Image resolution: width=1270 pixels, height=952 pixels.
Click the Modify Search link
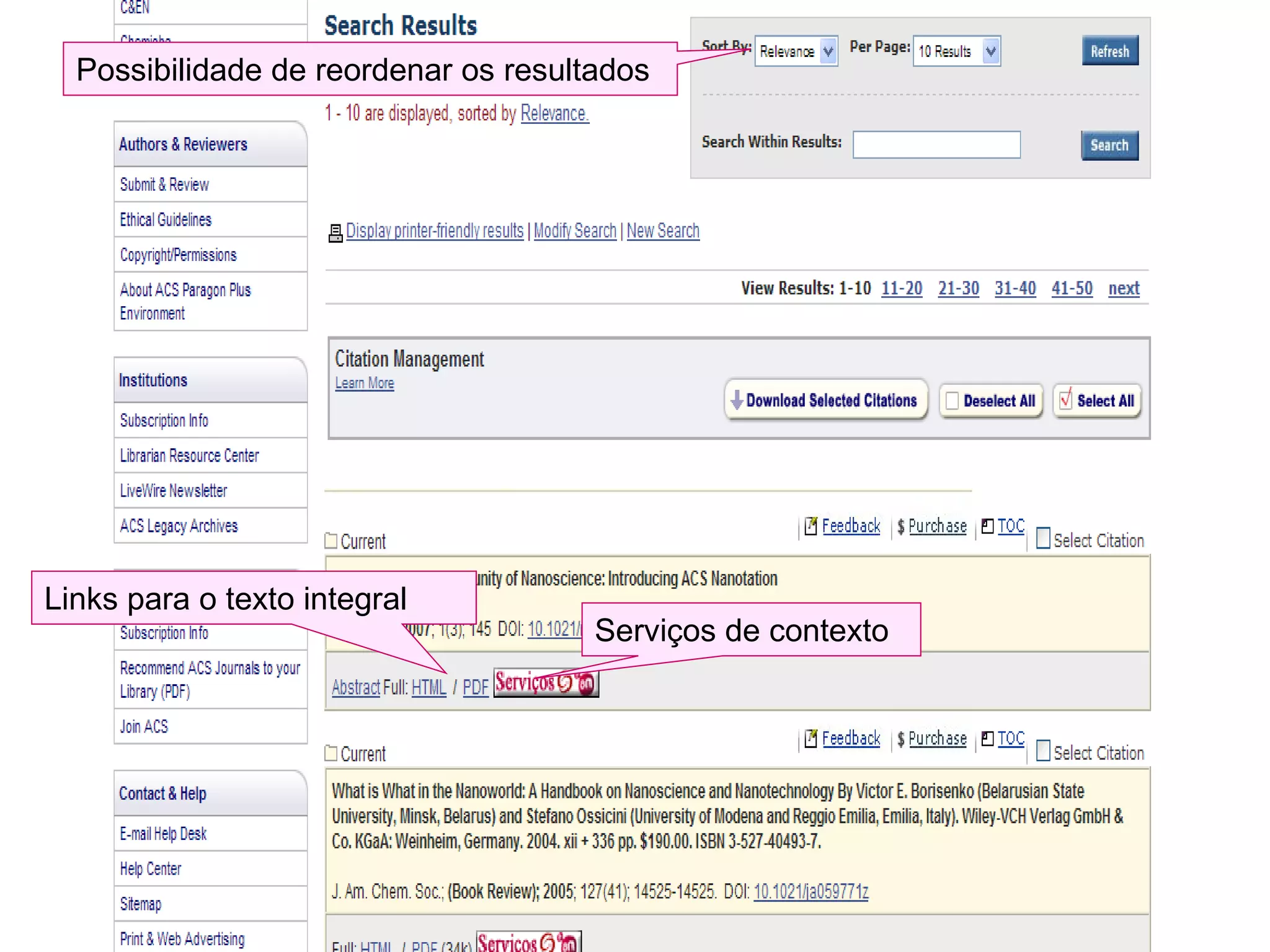575,231
